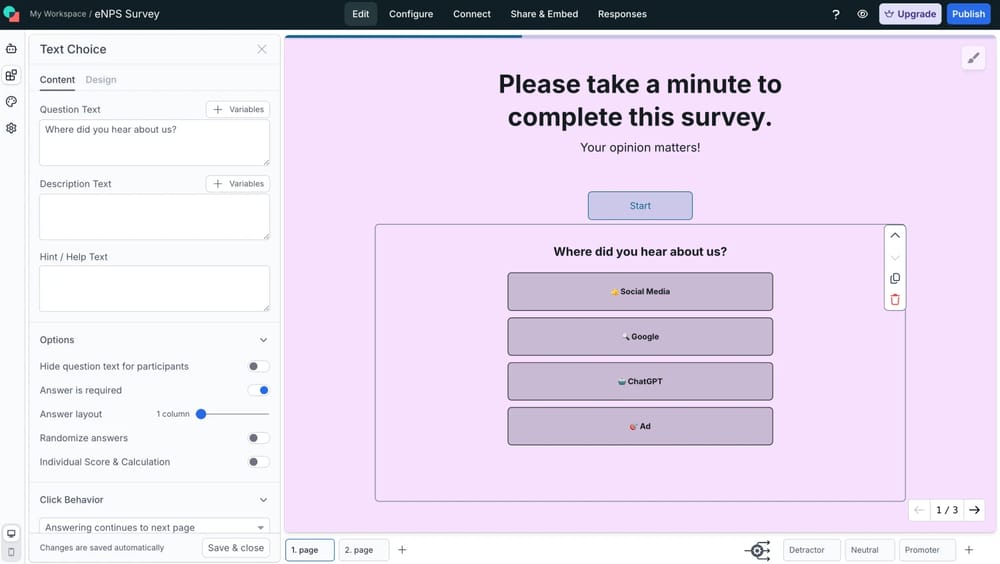
Task: Enable Randomize answers toggle
Action: coord(258,438)
